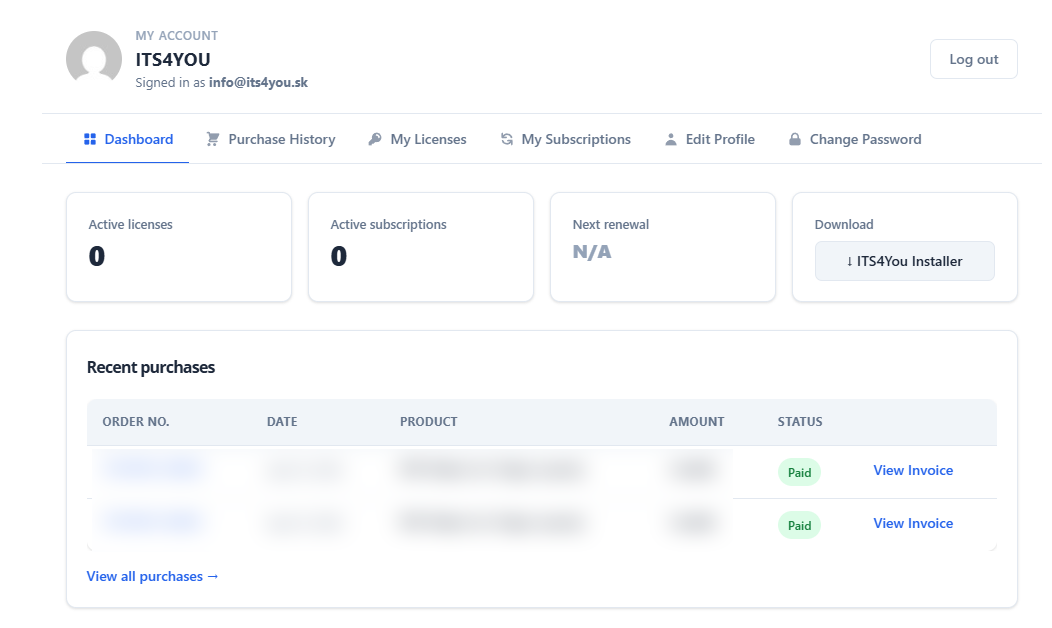Click the Dashboard grid icon
This screenshot has height=628, width=1052.
coord(90,139)
